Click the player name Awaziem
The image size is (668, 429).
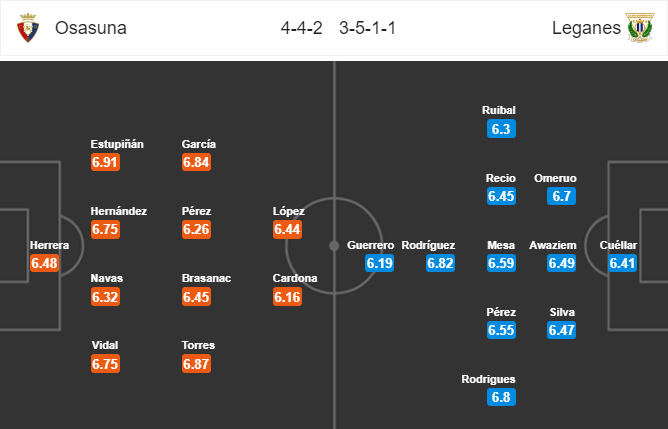point(562,245)
